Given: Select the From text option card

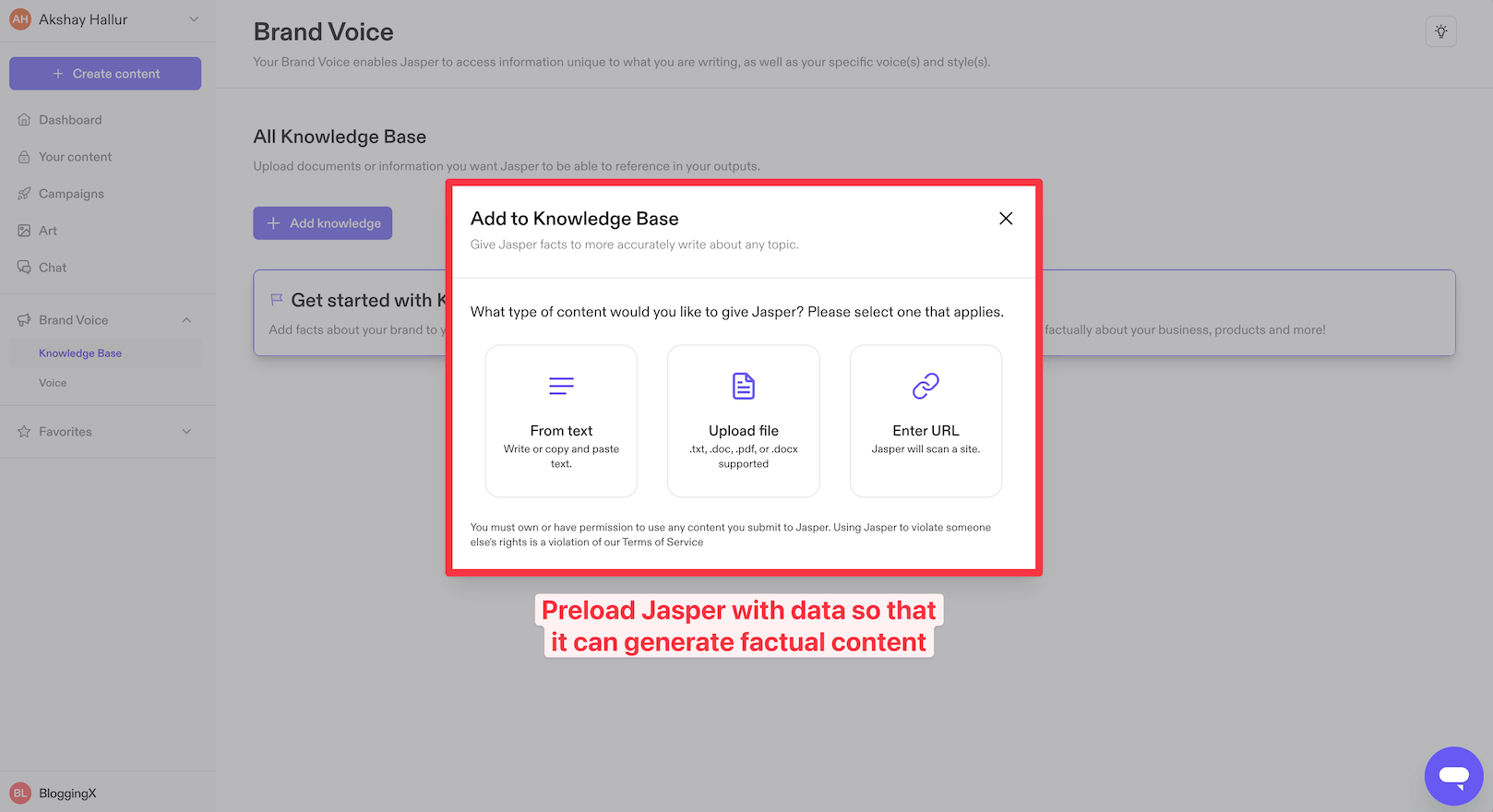Looking at the screenshot, I should coord(561,421).
